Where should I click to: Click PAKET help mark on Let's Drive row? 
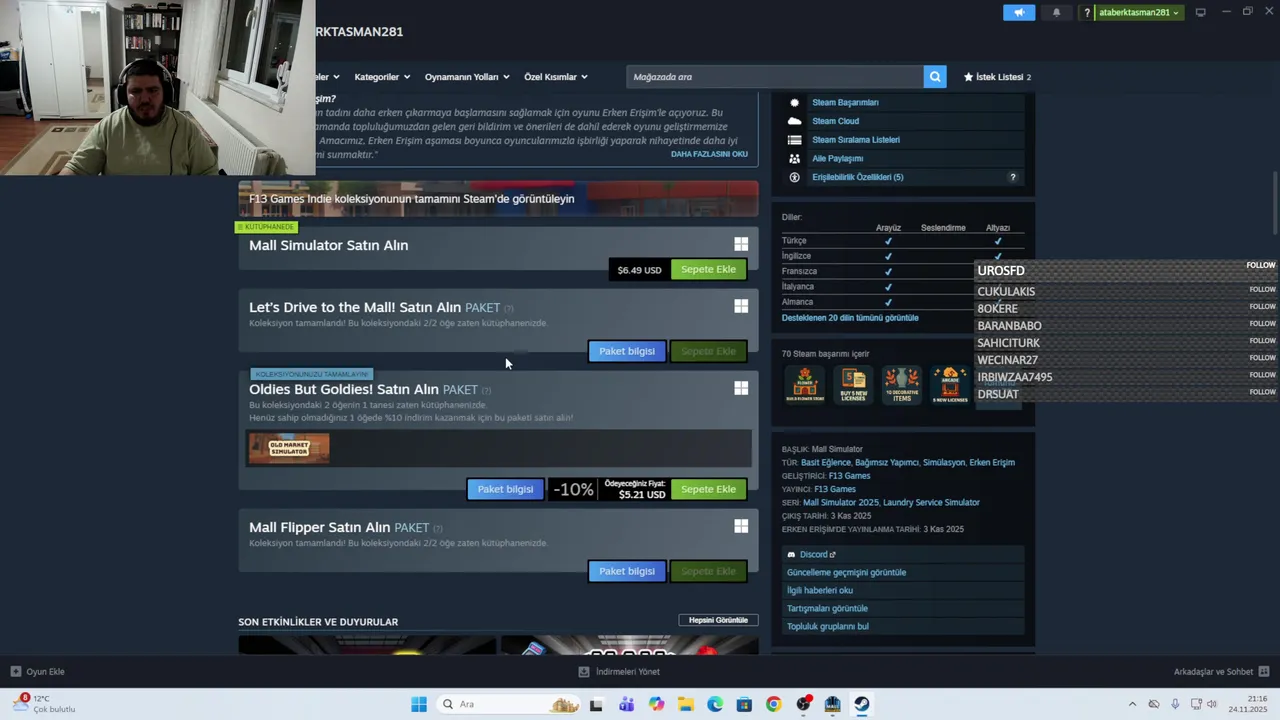[x=509, y=308]
